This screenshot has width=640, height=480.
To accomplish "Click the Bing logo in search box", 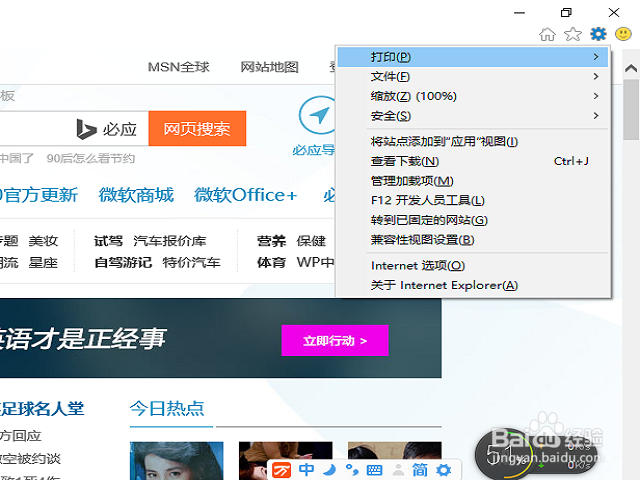I will pyautogui.click(x=86, y=129).
